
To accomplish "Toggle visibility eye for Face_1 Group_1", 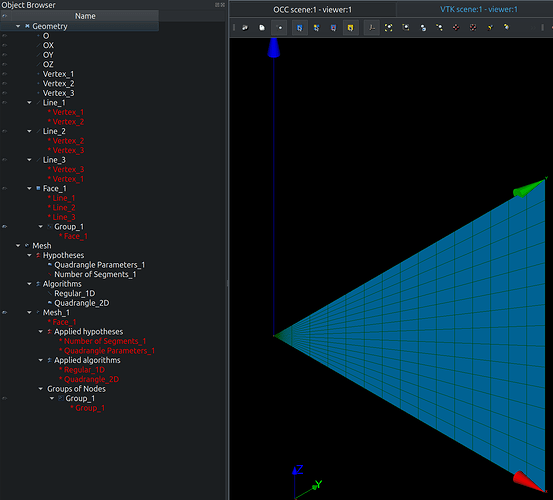I will click(5, 227).
